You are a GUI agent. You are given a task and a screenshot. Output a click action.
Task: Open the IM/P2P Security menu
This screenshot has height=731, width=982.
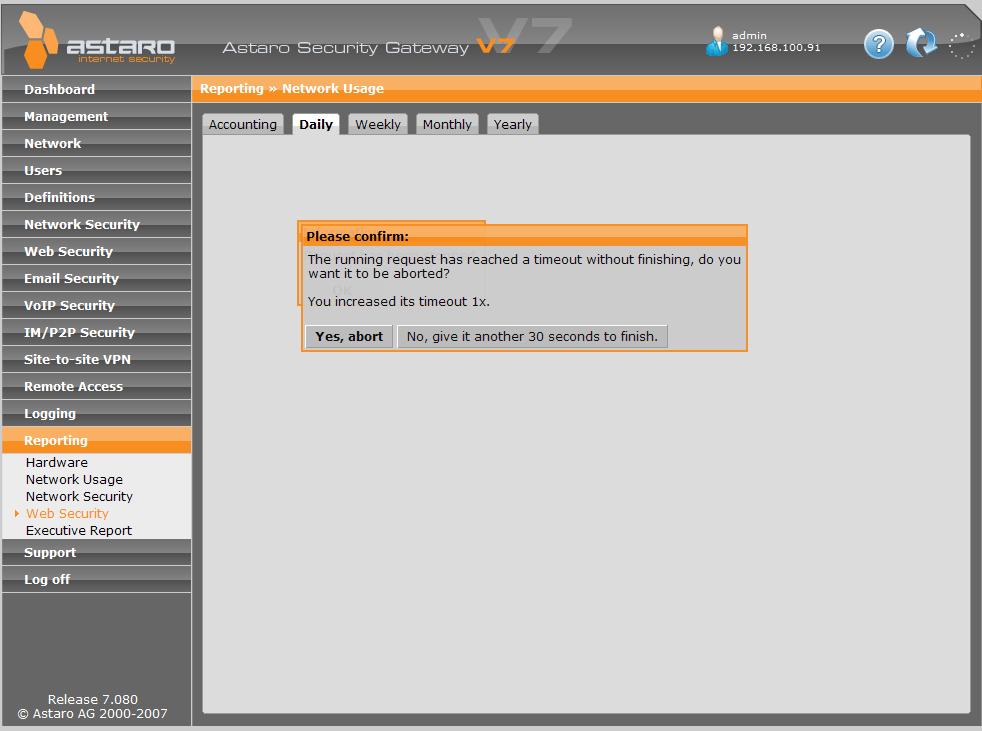point(96,331)
